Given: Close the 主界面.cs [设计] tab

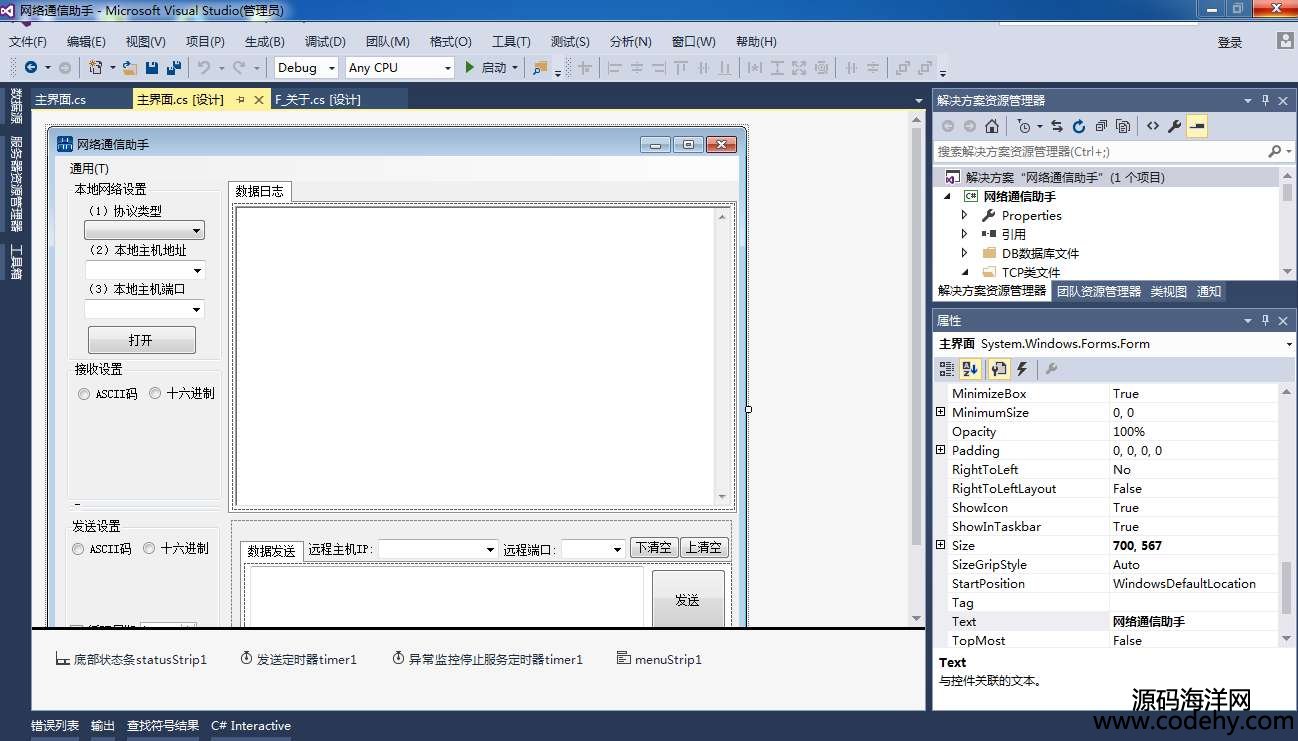Looking at the screenshot, I should 259,100.
